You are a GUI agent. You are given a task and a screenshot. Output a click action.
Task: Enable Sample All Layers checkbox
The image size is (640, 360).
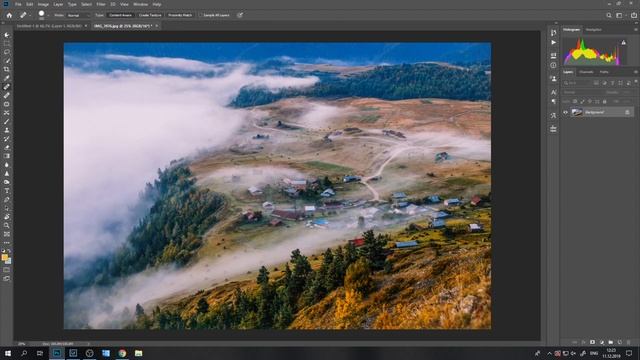(x=201, y=15)
